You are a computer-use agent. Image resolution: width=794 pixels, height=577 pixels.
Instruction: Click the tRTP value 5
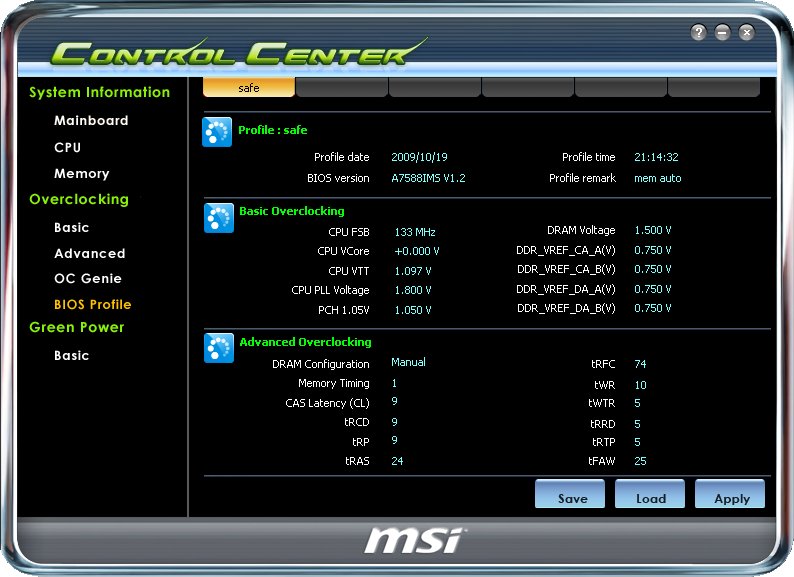point(637,442)
